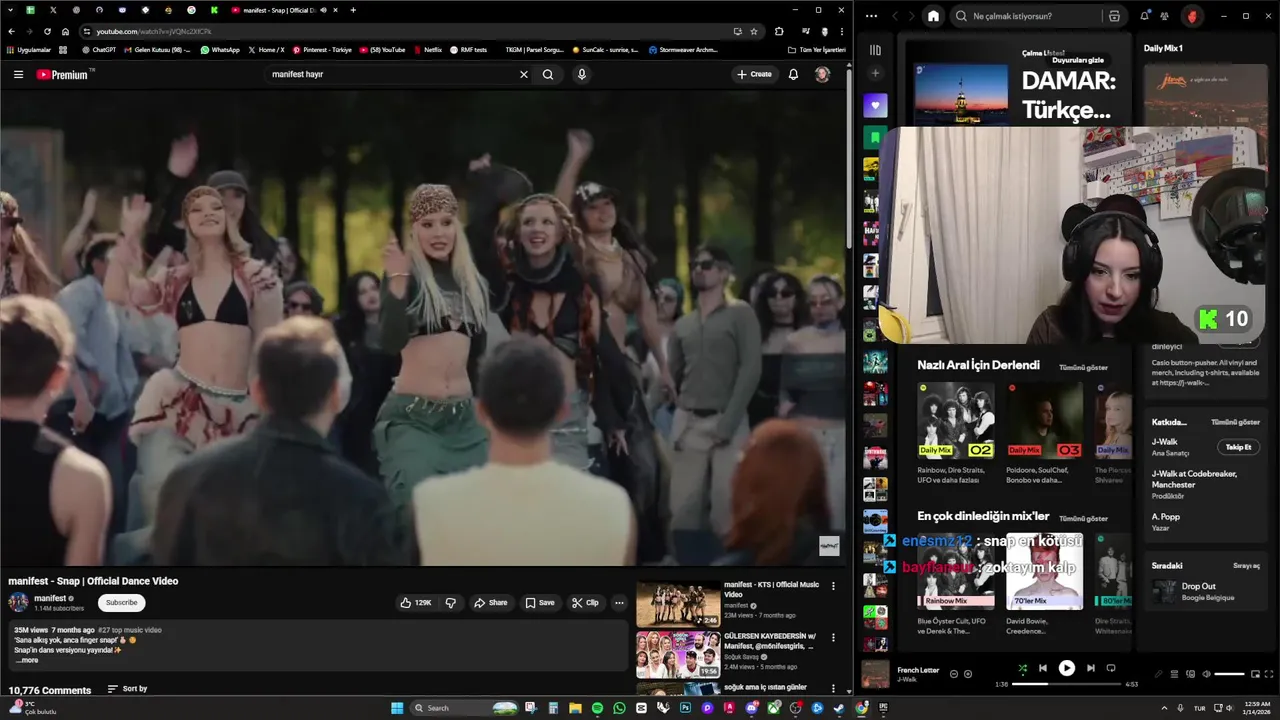Viewport: 1280px width, 720px height.
Task: Open more actions ellipsis below video
Action: (x=619, y=603)
